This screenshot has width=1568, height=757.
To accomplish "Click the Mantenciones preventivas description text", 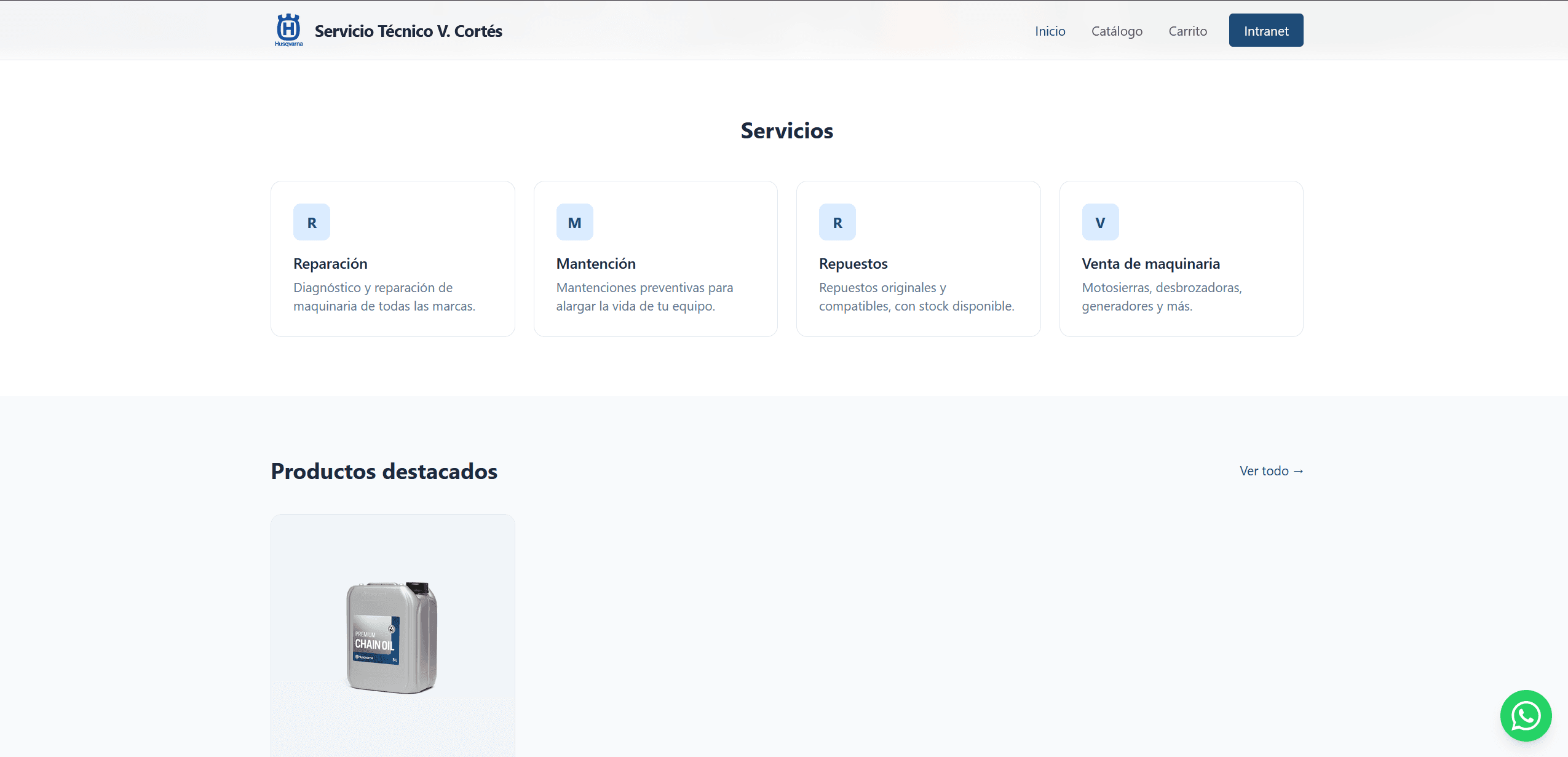I will [x=644, y=296].
